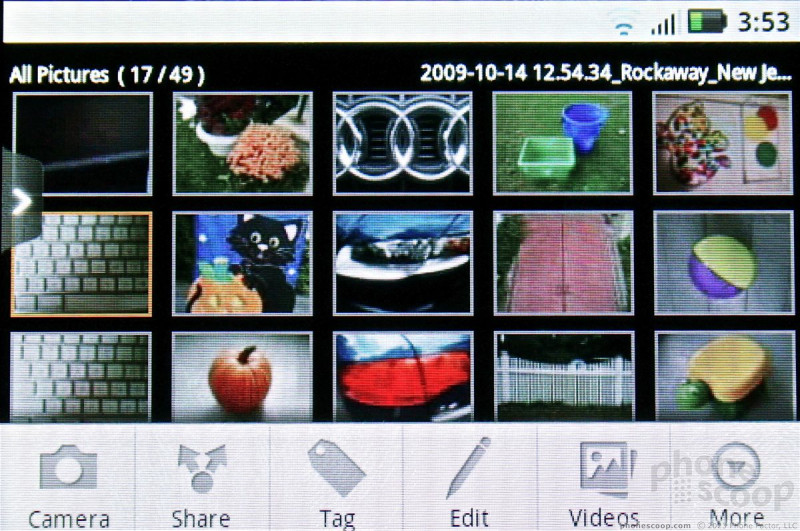
Task: Tap the 3:53 clock in status bar
Action: pyautogui.click(x=764, y=22)
